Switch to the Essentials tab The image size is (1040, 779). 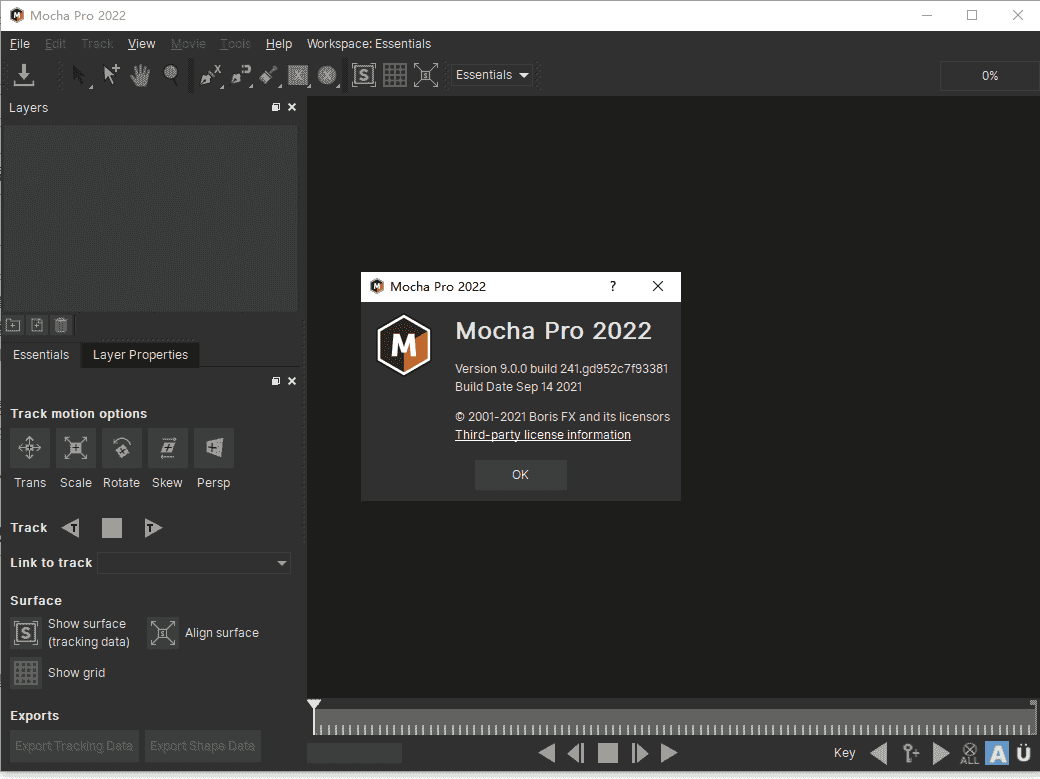tap(41, 354)
